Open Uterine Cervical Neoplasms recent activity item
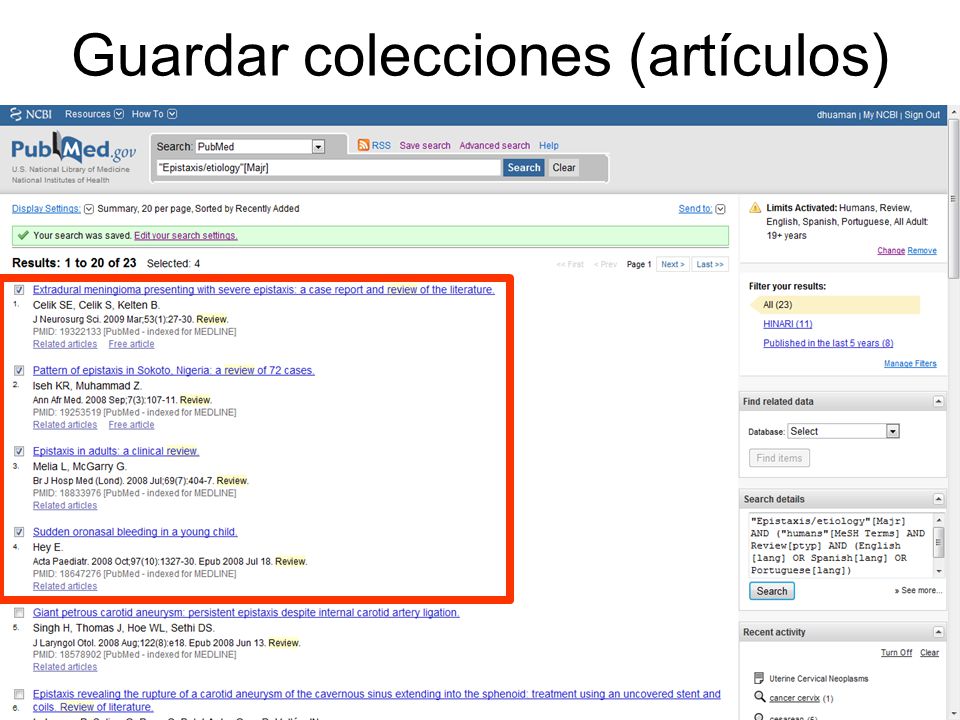The image size is (960, 720). pos(819,678)
